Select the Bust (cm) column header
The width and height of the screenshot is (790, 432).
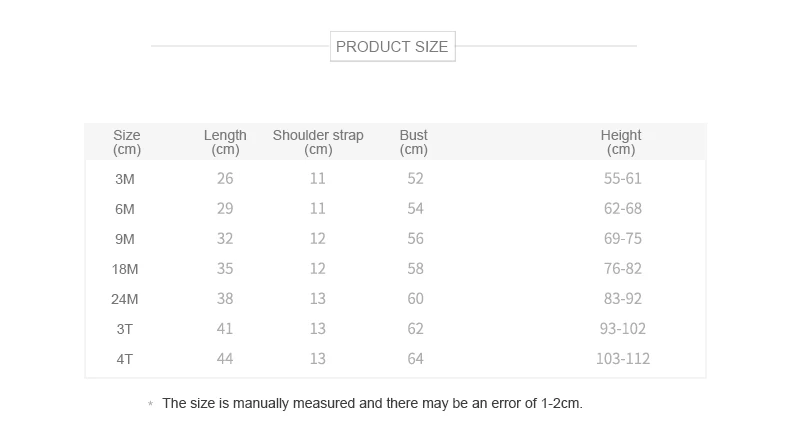pos(413,142)
